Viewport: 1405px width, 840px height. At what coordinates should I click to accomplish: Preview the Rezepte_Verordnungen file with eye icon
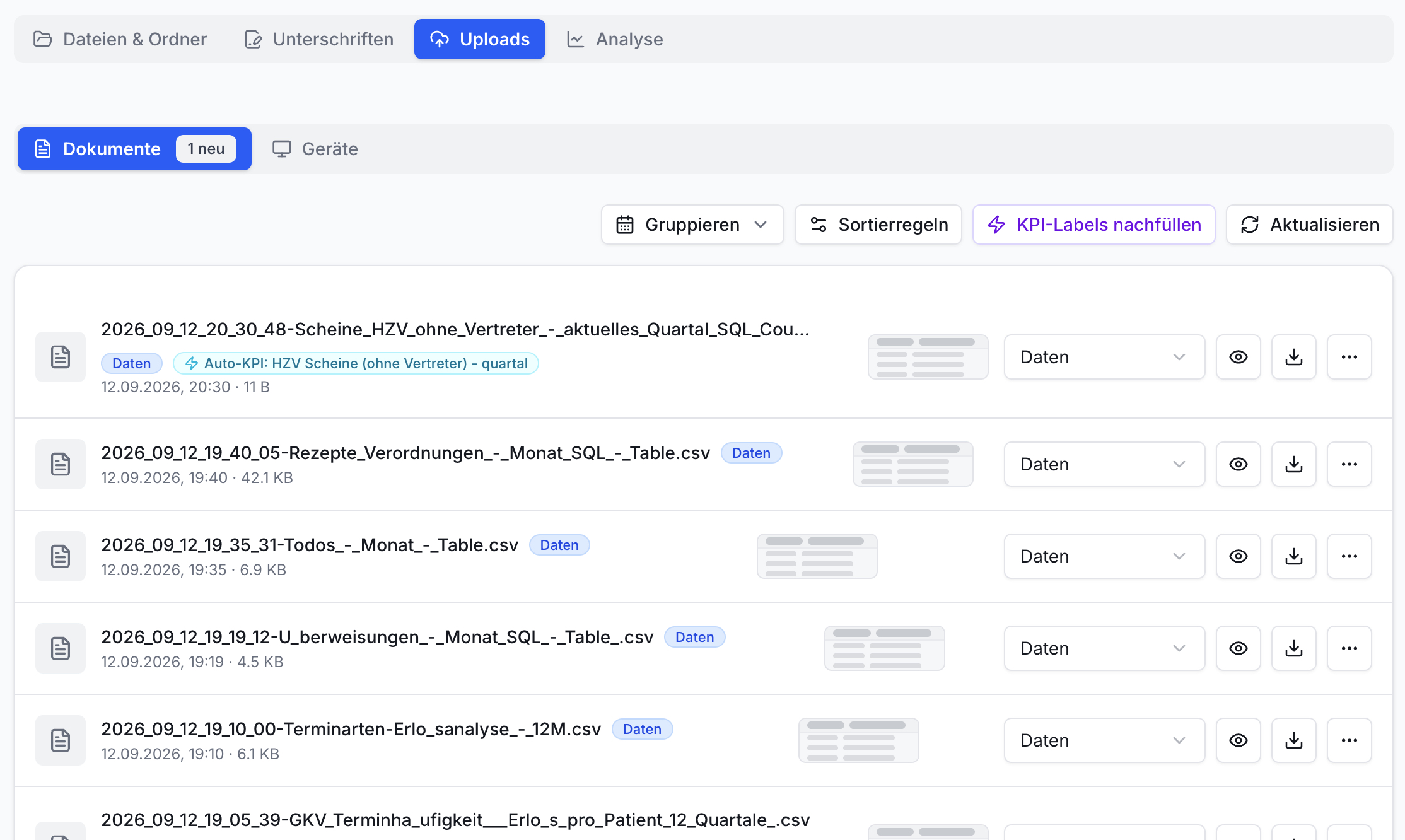click(1238, 464)
